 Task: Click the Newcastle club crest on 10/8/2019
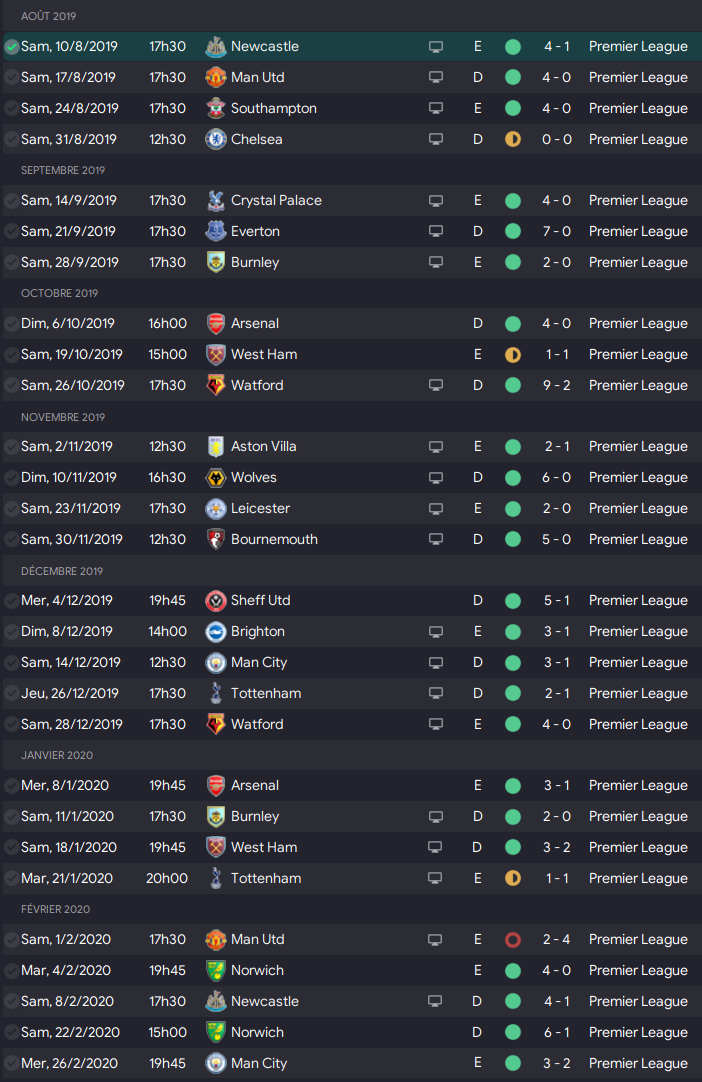215,47
